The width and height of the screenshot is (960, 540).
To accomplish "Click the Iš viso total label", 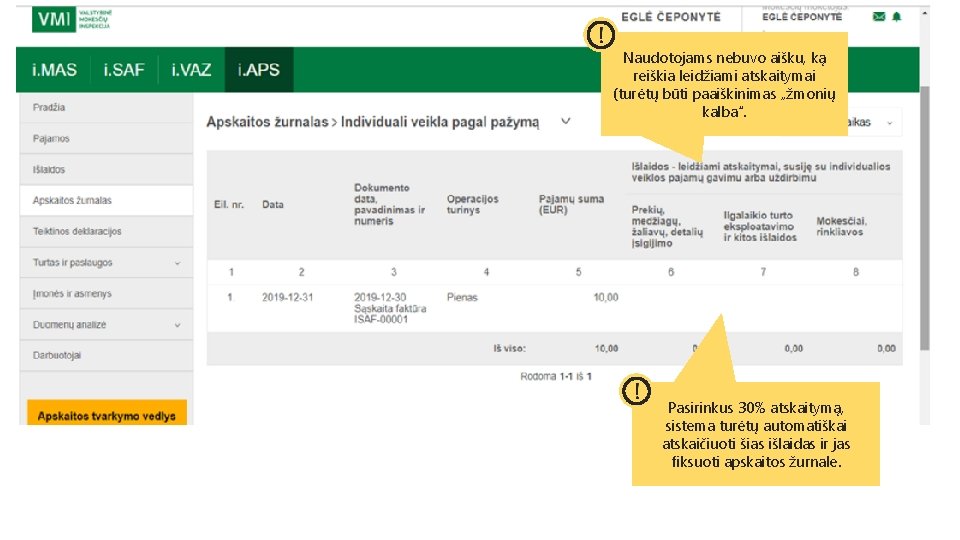I will [x=509, y=348].
